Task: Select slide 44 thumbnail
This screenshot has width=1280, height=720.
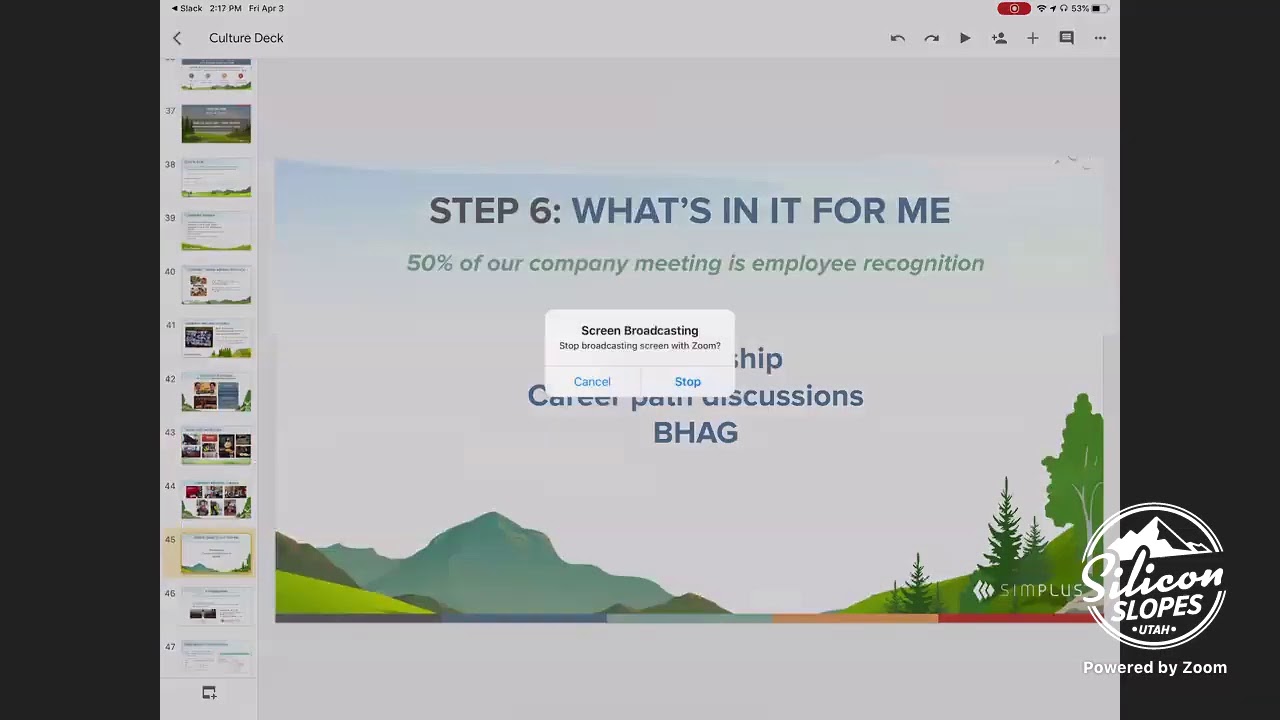Action: click(216, 498)
